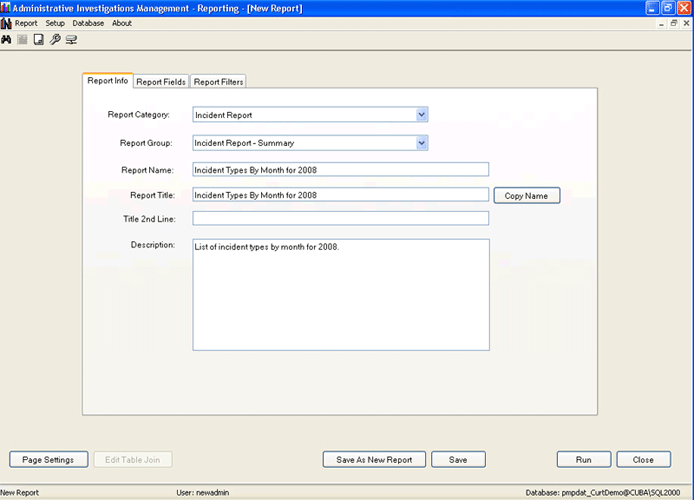Run the report
Viewport: 694px width, 500px height.
point(584,460)
